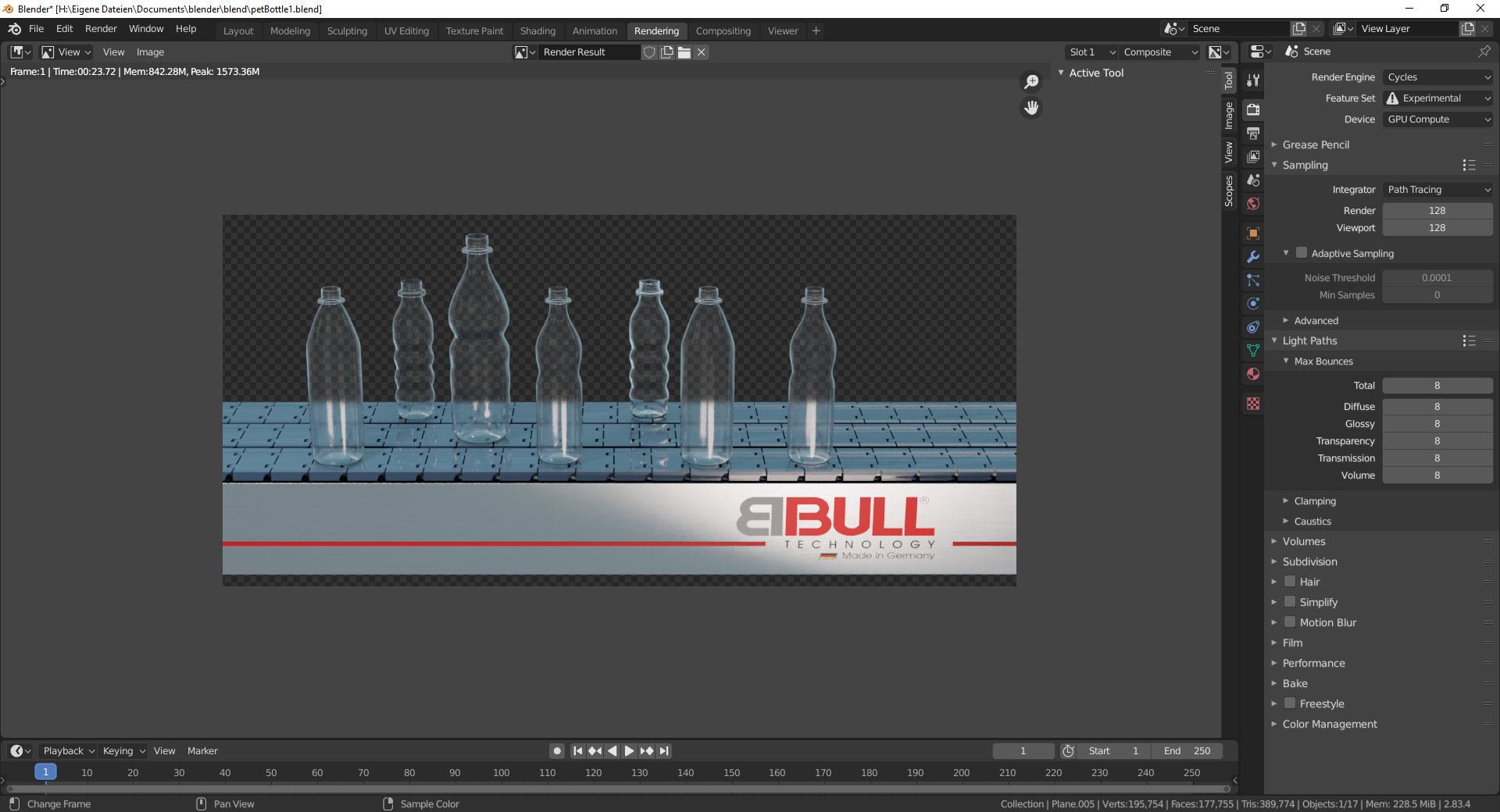Jump to the last frame
This screenshot has height=812, width=1500.
[664, 751]
